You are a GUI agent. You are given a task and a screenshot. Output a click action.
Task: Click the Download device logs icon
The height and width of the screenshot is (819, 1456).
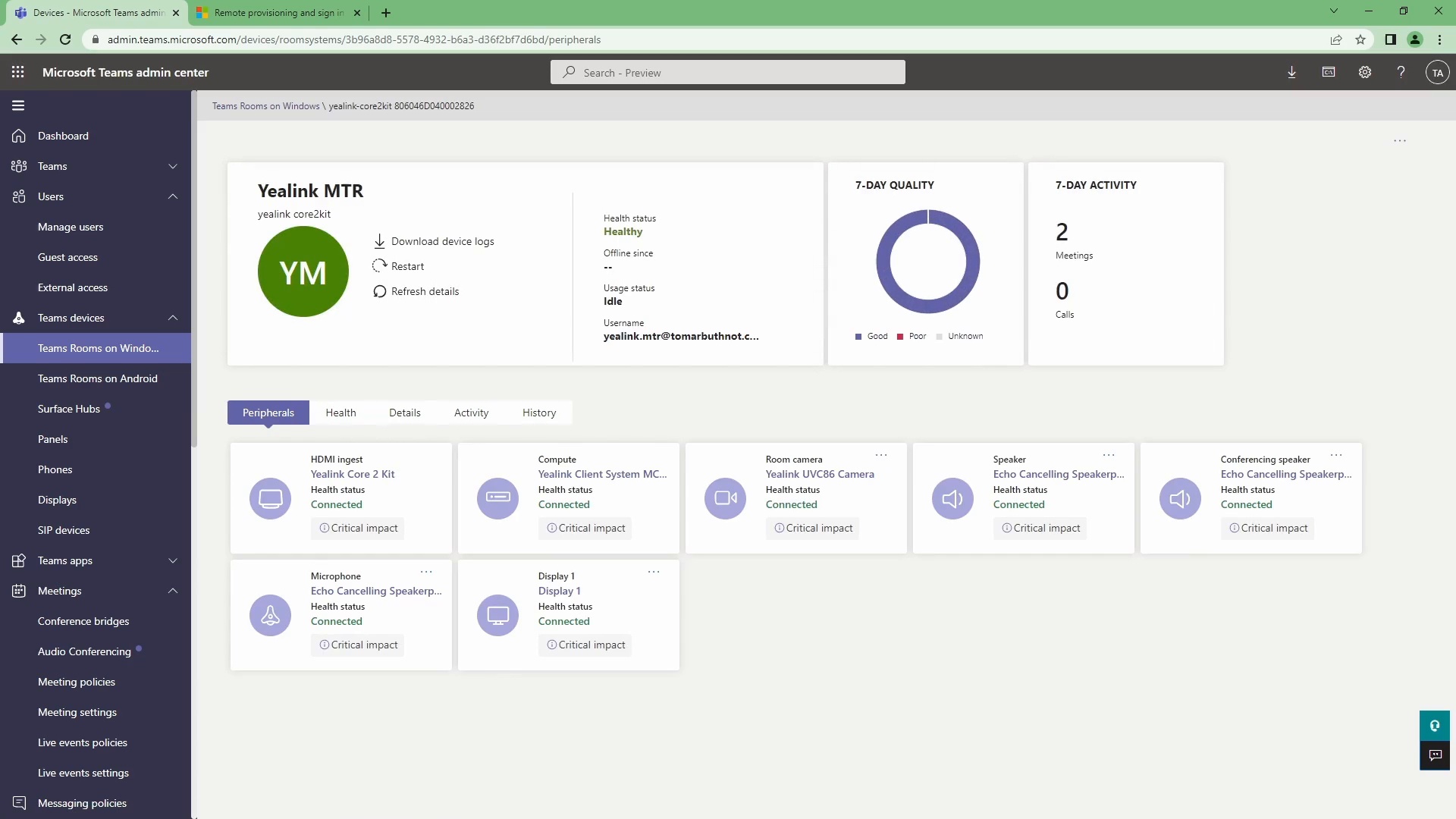[380, 241]
